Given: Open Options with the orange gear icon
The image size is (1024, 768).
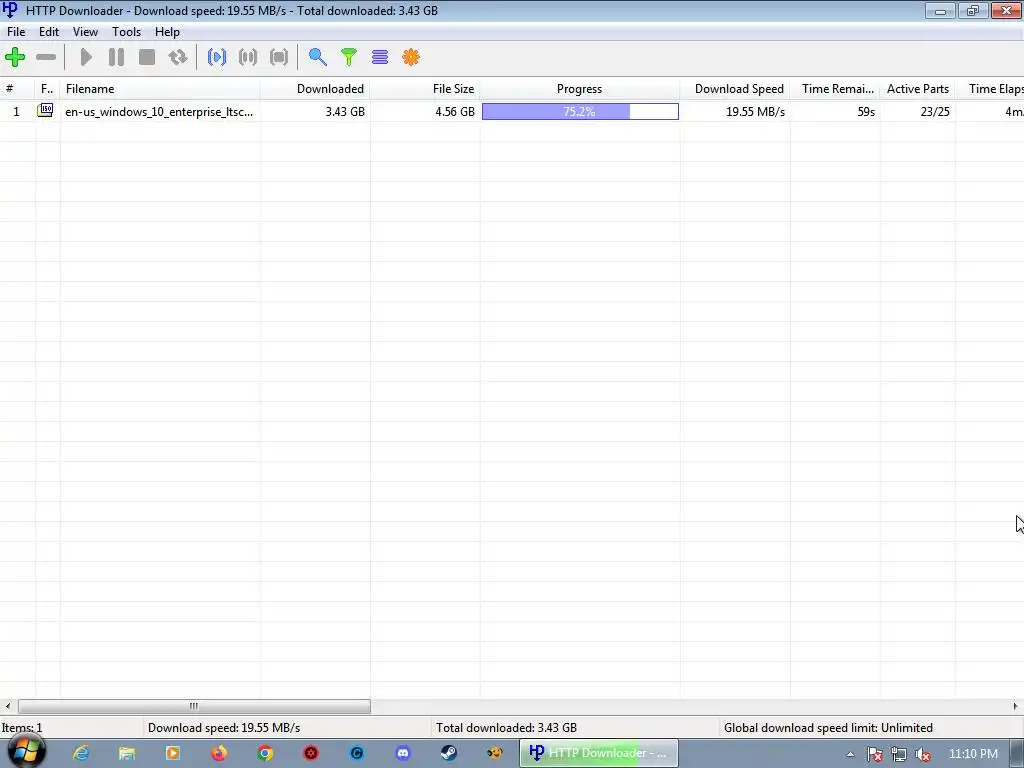Looking at the screenshot, I should point(411,57).
